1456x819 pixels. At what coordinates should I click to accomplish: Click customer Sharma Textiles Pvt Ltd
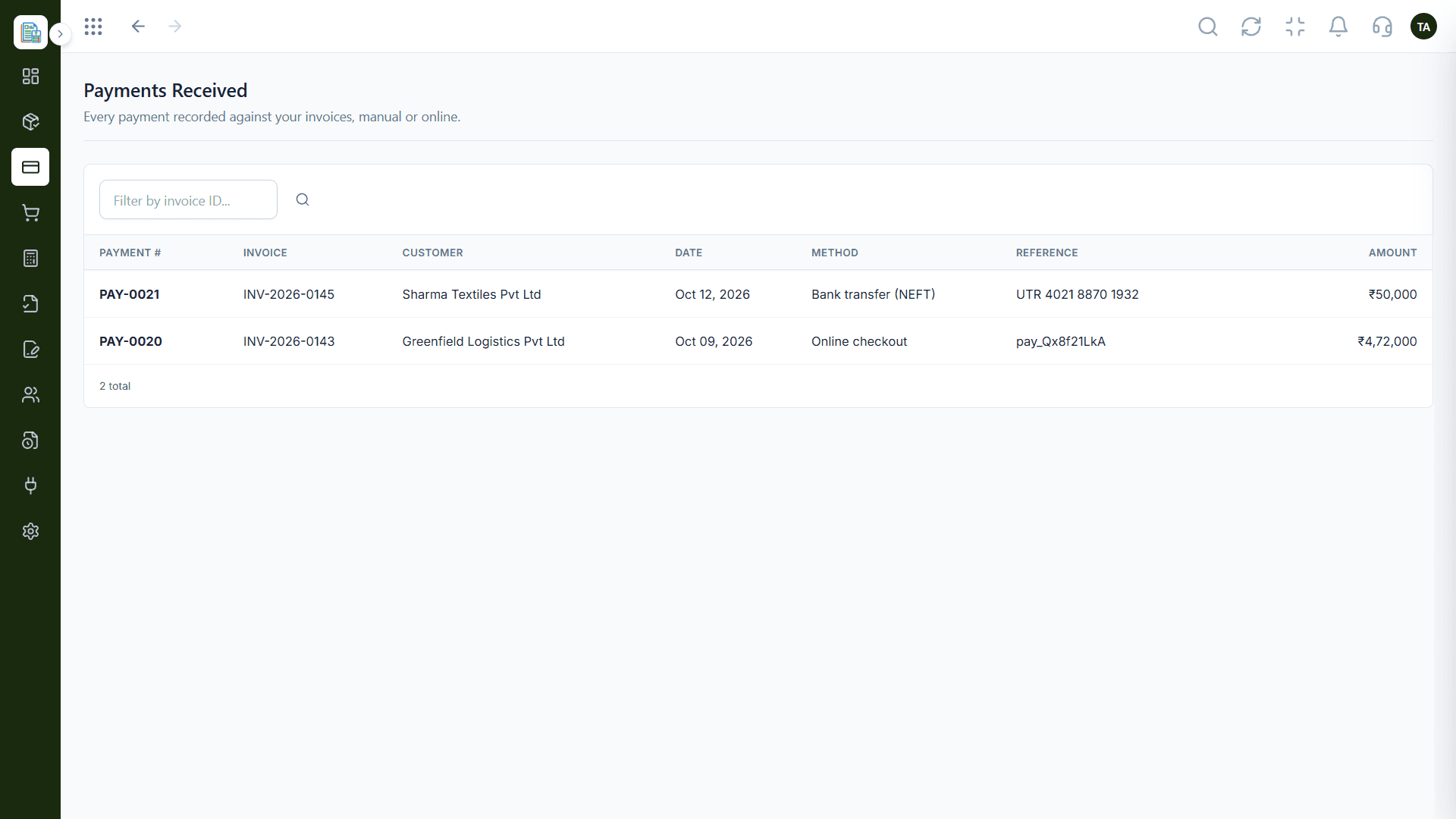pos(472,294)
